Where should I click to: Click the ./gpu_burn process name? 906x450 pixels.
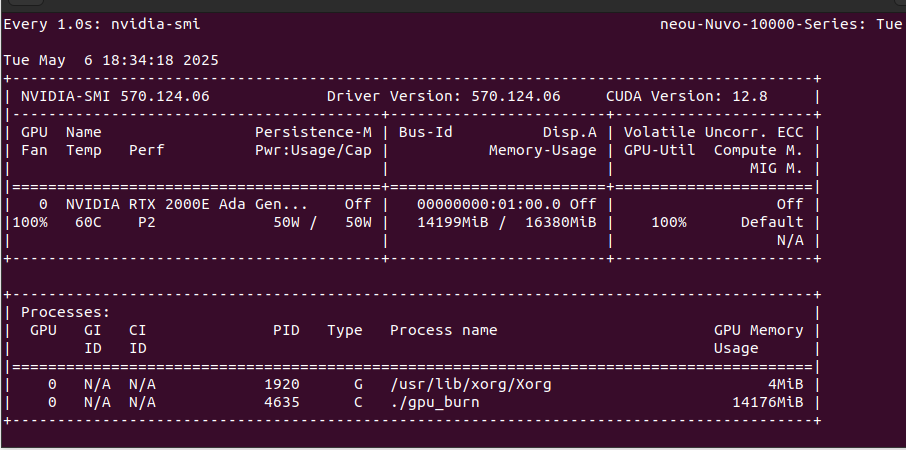click(x=434, y=402)
